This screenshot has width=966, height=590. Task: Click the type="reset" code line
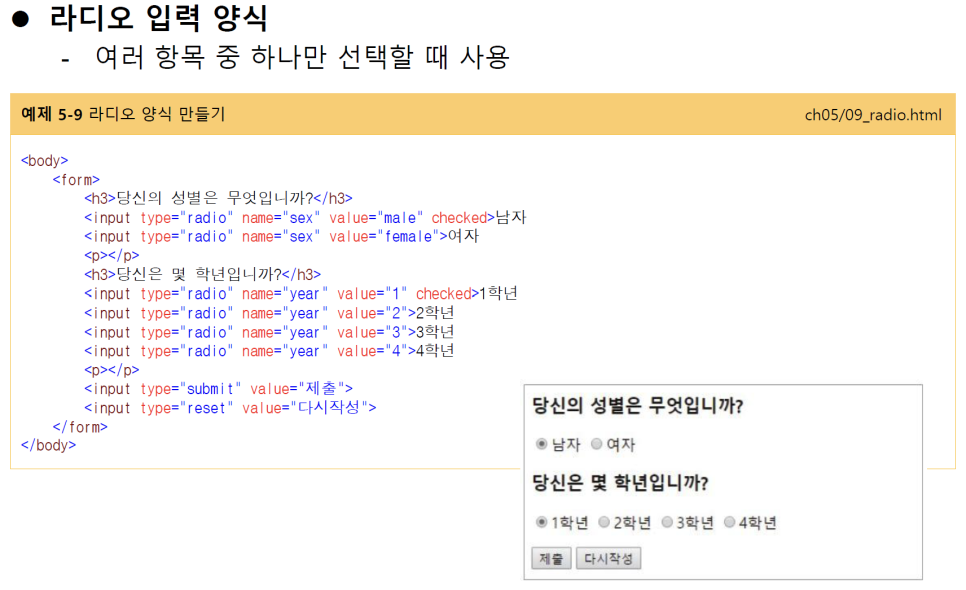[230, 408]
